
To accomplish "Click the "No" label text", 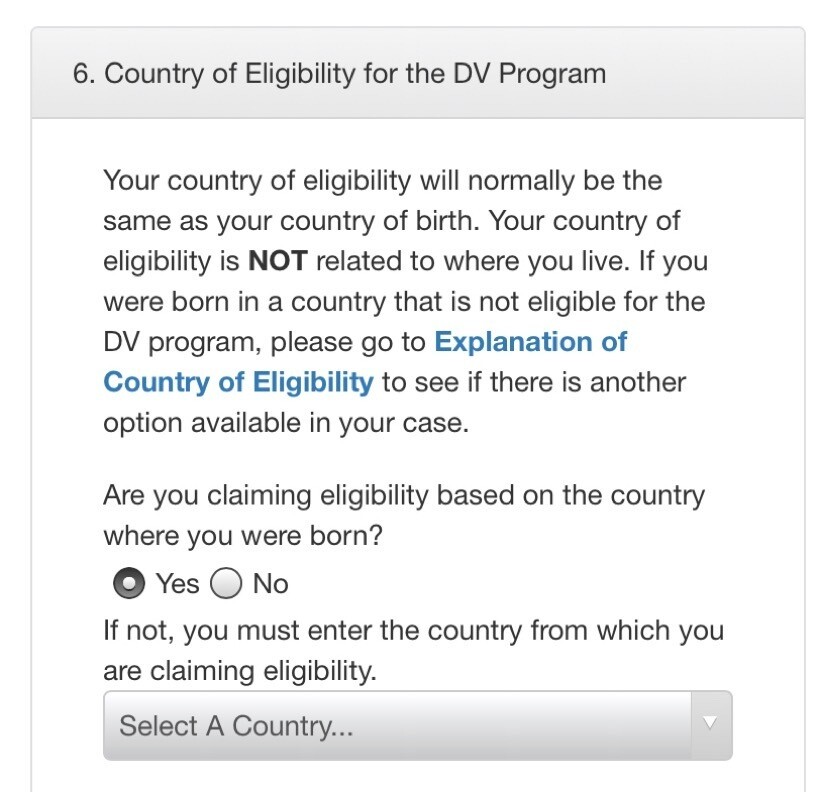I will coord(271,583).
